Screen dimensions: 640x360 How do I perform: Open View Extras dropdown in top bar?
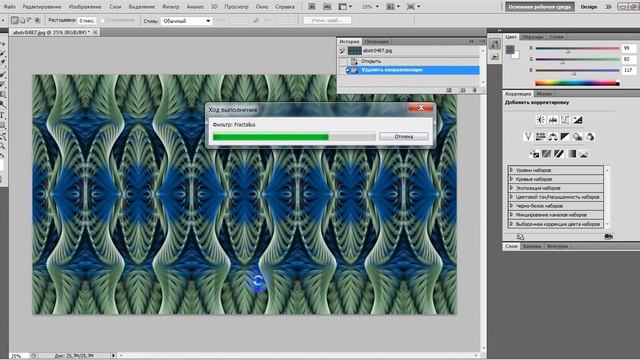coord(345,7)
